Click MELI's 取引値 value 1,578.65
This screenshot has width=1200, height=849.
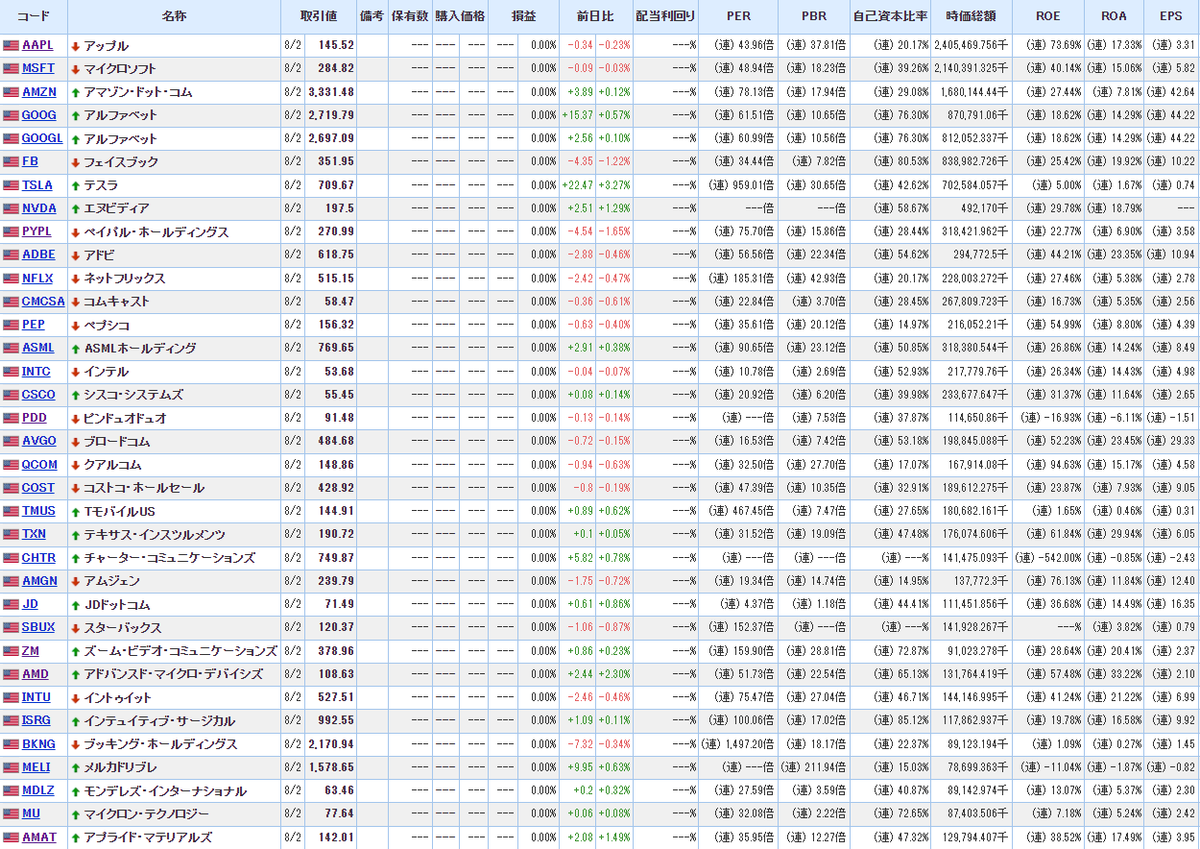(x=330, y=767)
